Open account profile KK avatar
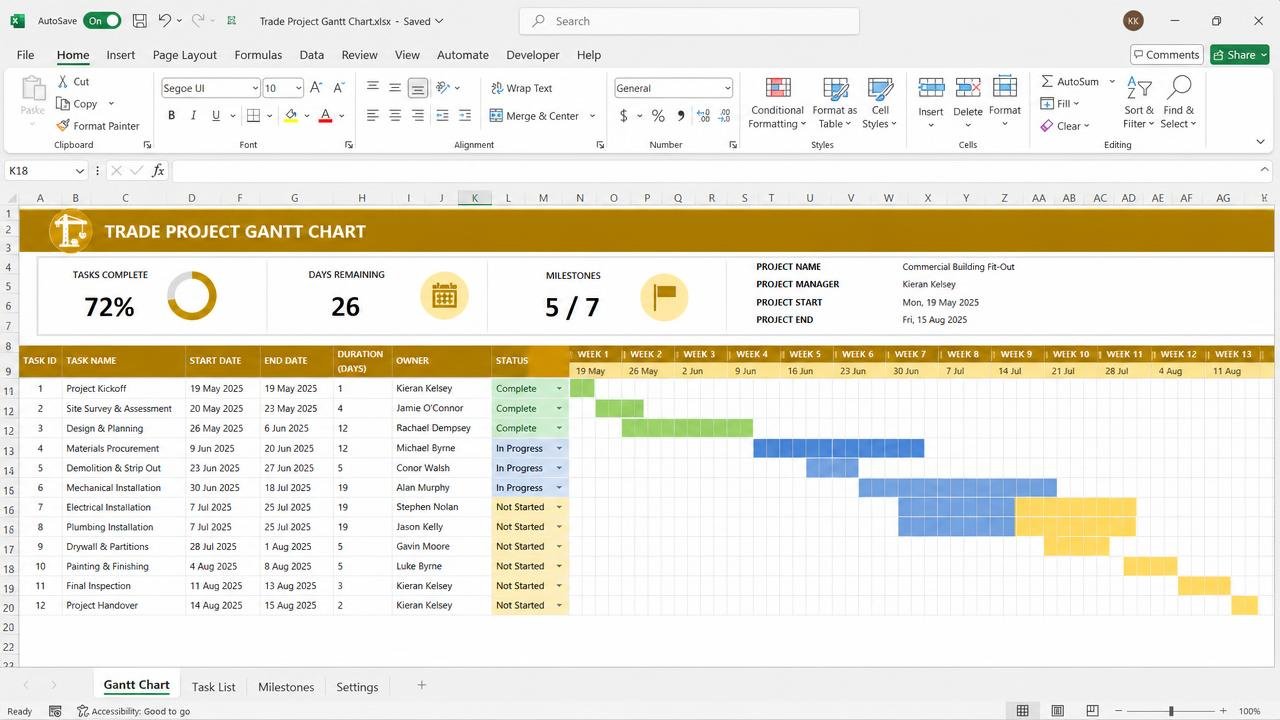This screenshot has height=720, width=1280. tap(1133, 21)
